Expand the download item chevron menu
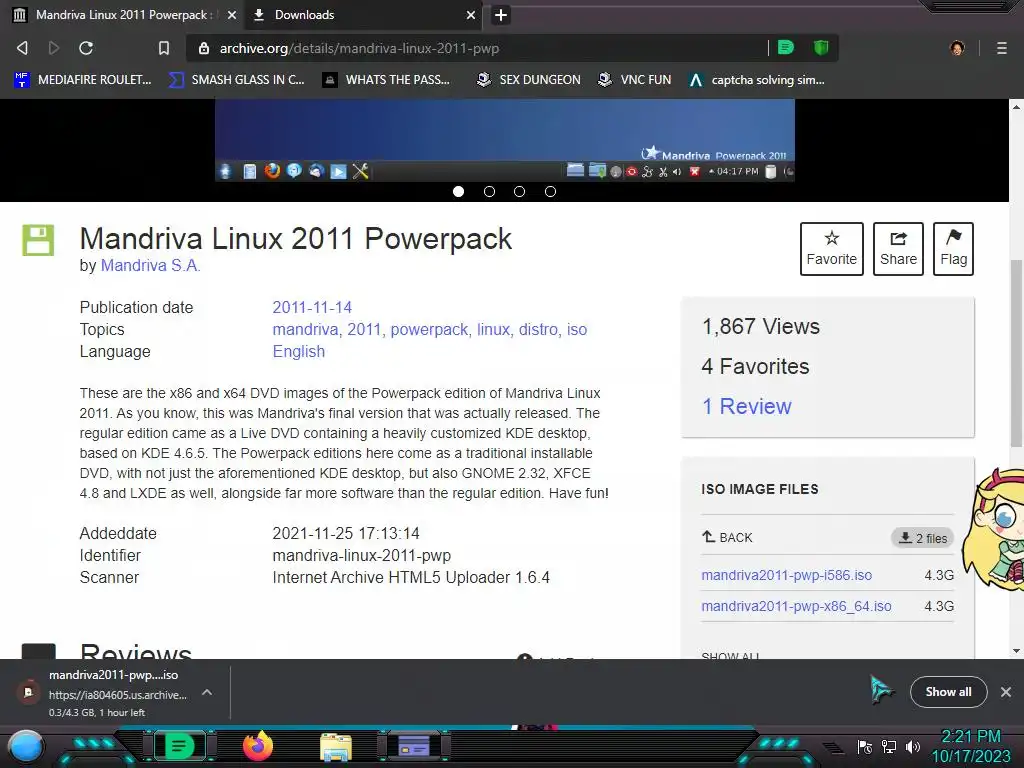The width and height of the screenshot is (1024, 768). pyautogui.click(x=206, y=692)
